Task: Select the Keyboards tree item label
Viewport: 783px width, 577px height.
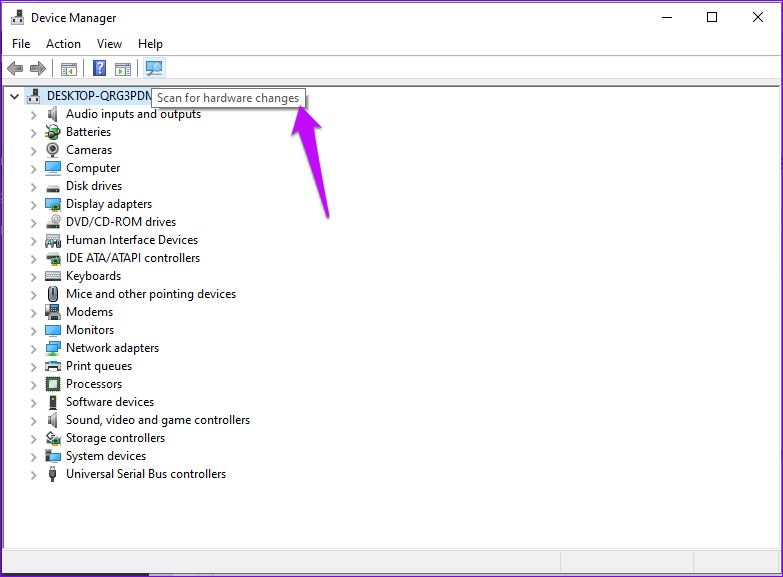Action: (93, 276)
